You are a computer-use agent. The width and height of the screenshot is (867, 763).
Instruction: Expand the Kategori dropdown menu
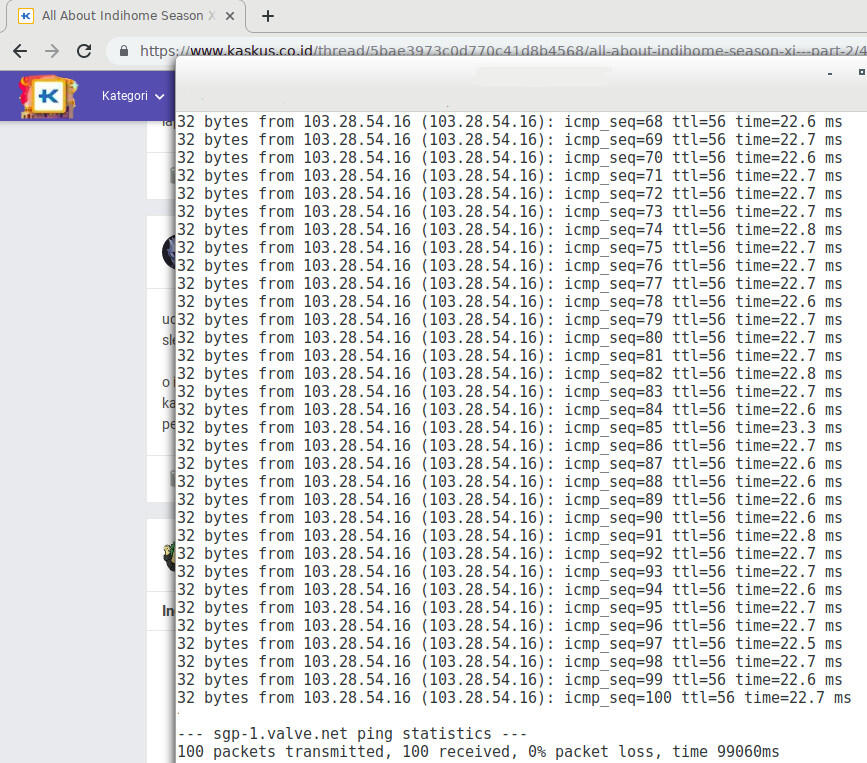[132, 96]
